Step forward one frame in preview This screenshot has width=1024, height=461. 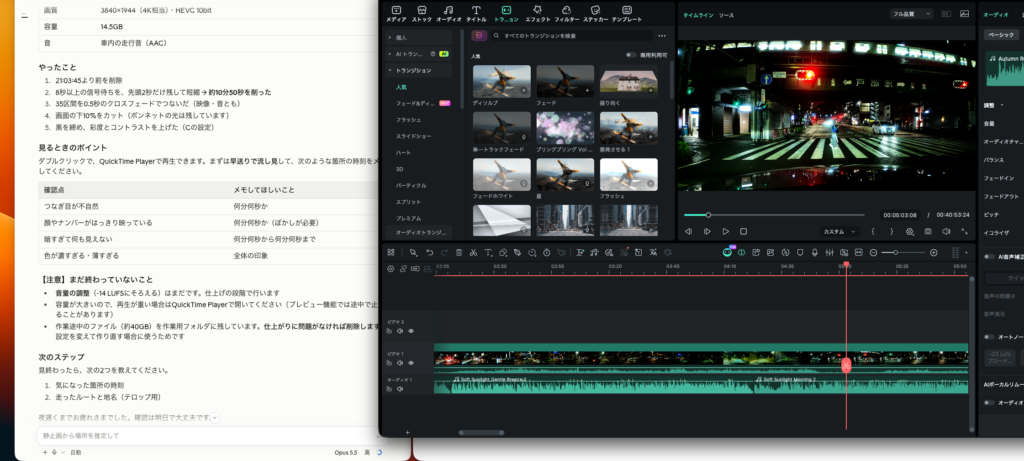(707, 232)
